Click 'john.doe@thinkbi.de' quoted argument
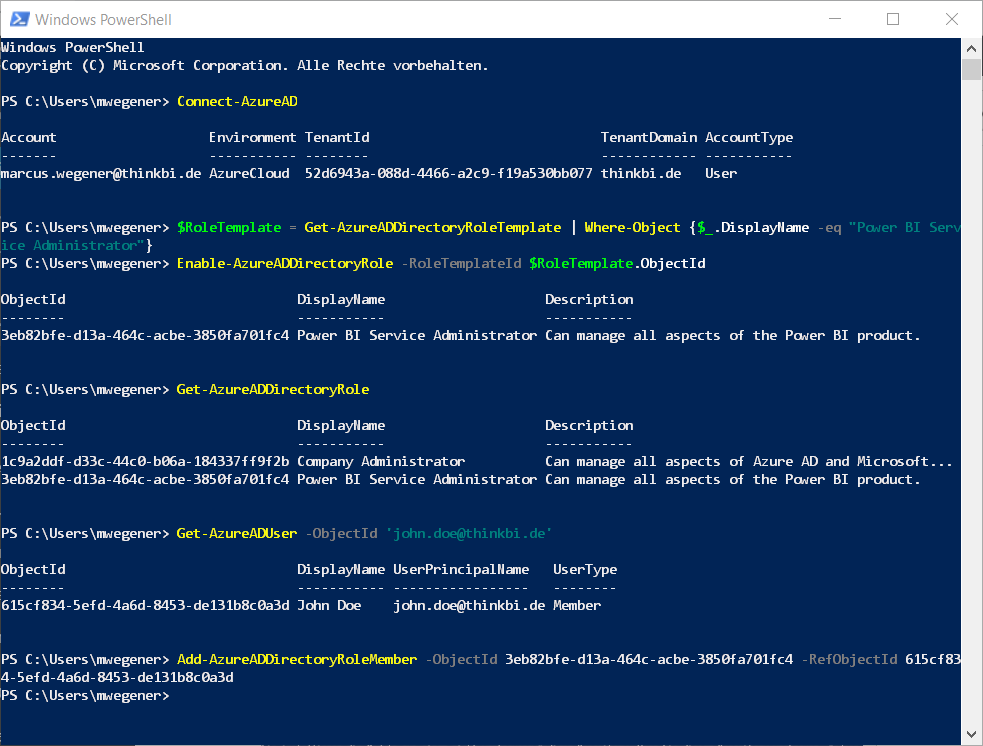The width and height of the screenshot is (983, 746). 469,534
